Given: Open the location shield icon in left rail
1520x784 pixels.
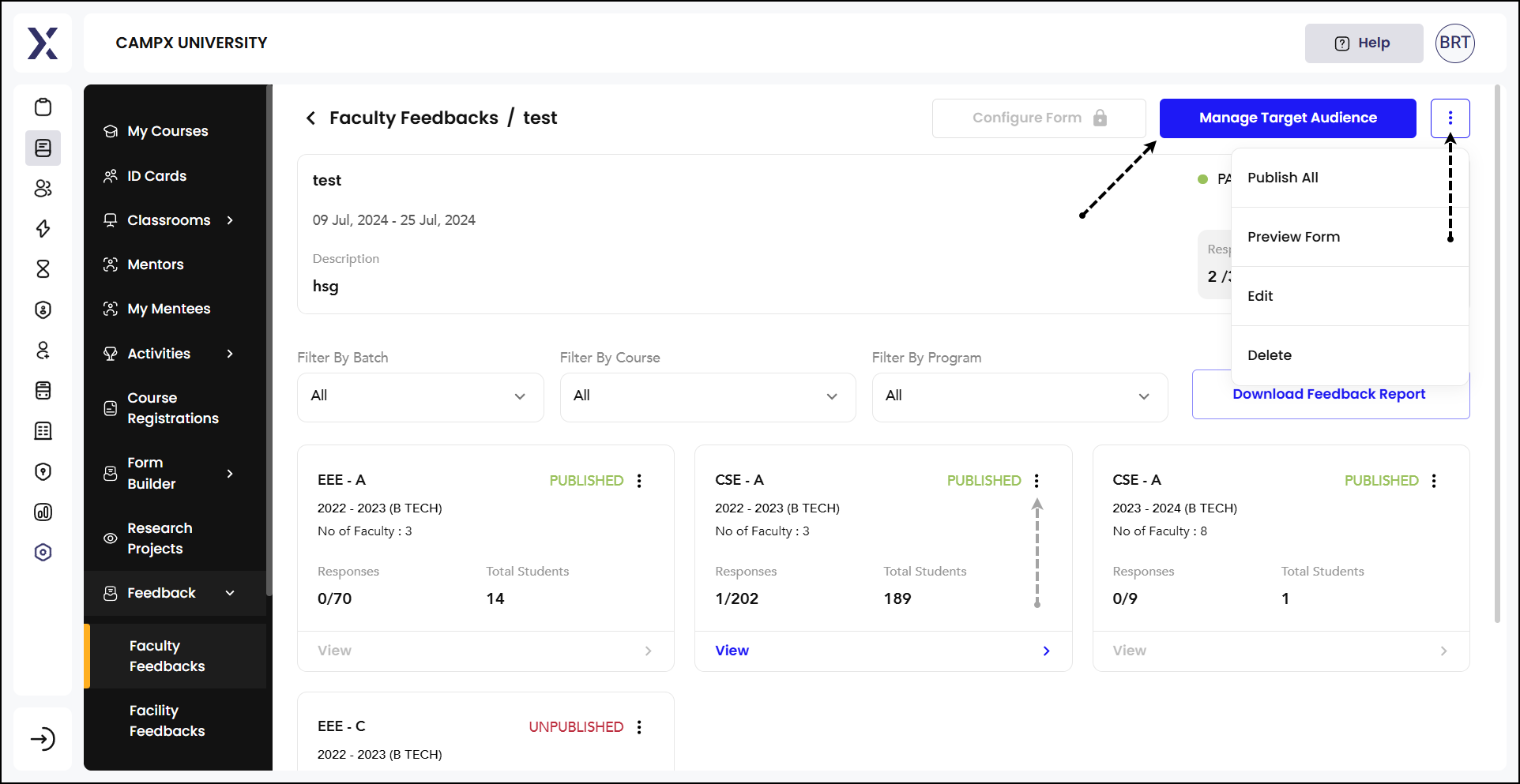Looking at the screenshot, I should click(x=43, y=471).
